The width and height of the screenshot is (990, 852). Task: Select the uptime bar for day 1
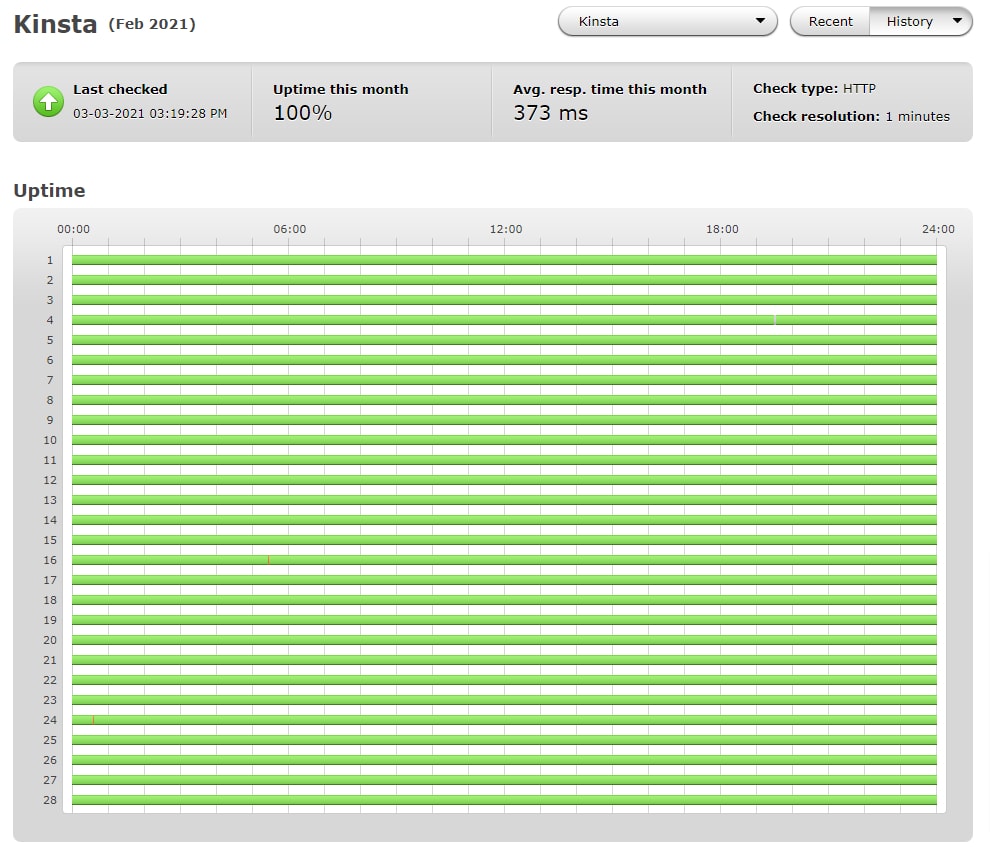click(504, 260)
